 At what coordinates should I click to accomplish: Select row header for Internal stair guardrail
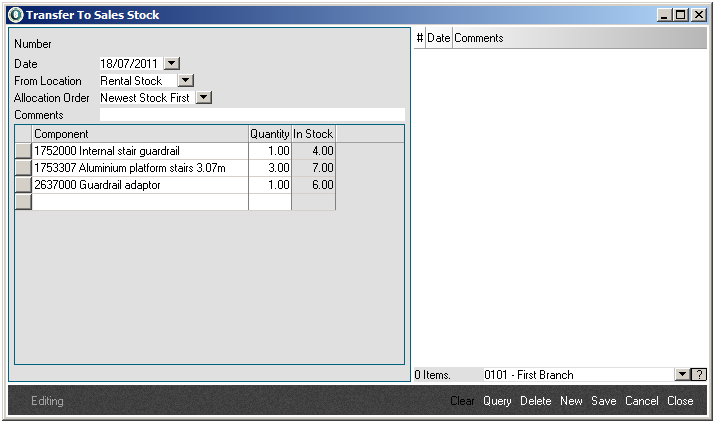tap(23, 151)
